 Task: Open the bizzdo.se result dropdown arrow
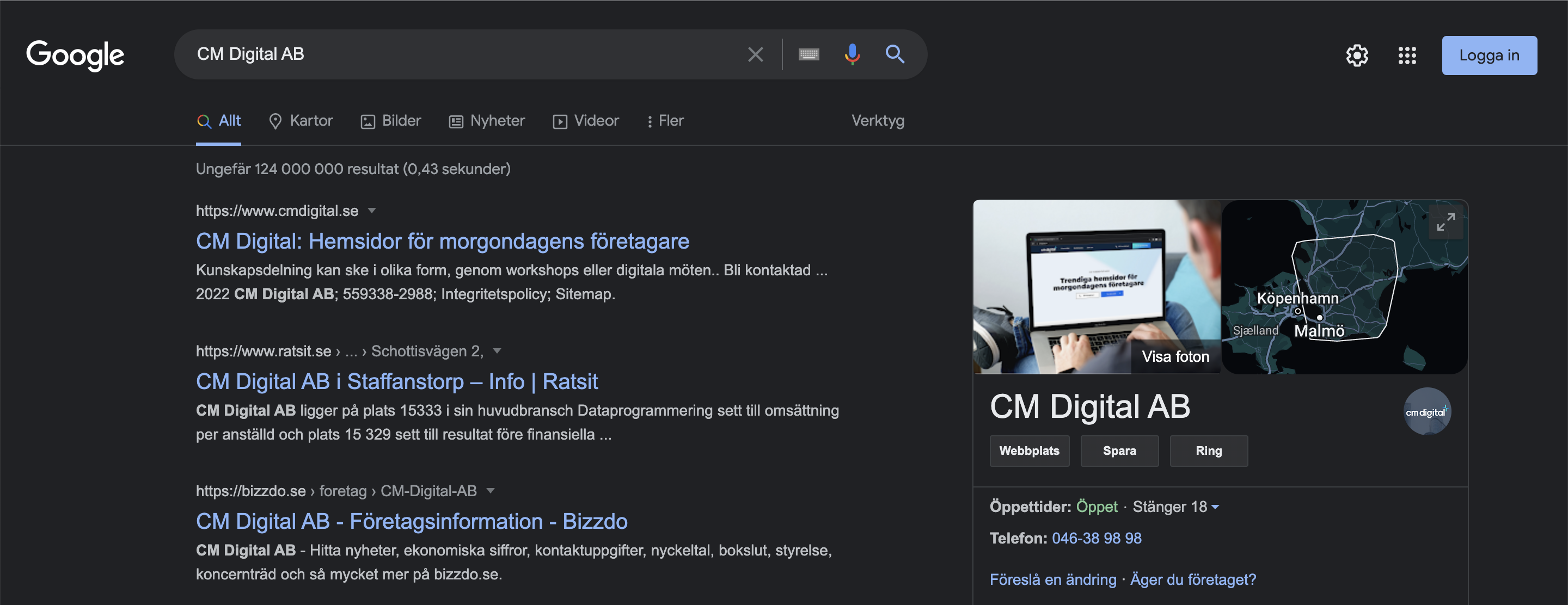coord(491,491)
